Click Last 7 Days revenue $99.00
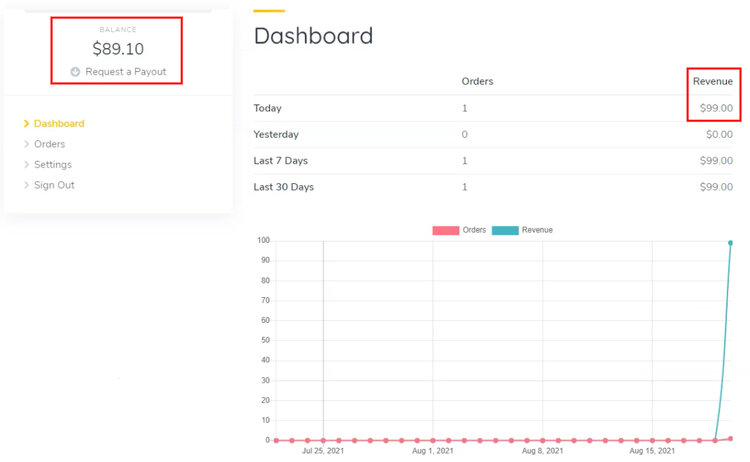The image size is (750, 462). tap(716, 161)
